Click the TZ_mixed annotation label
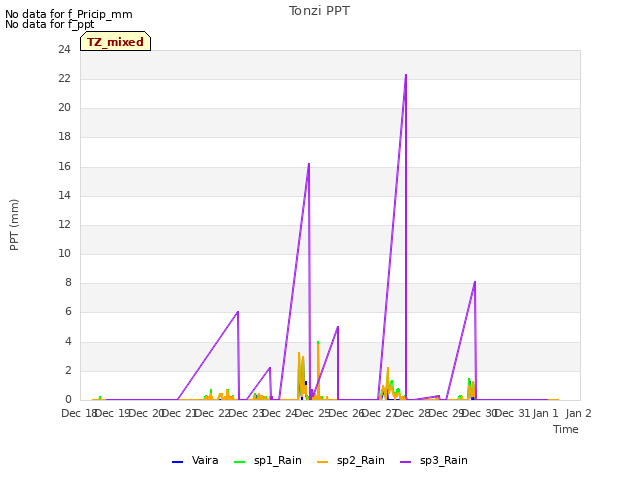640x480 pixels. click(116, 42)
